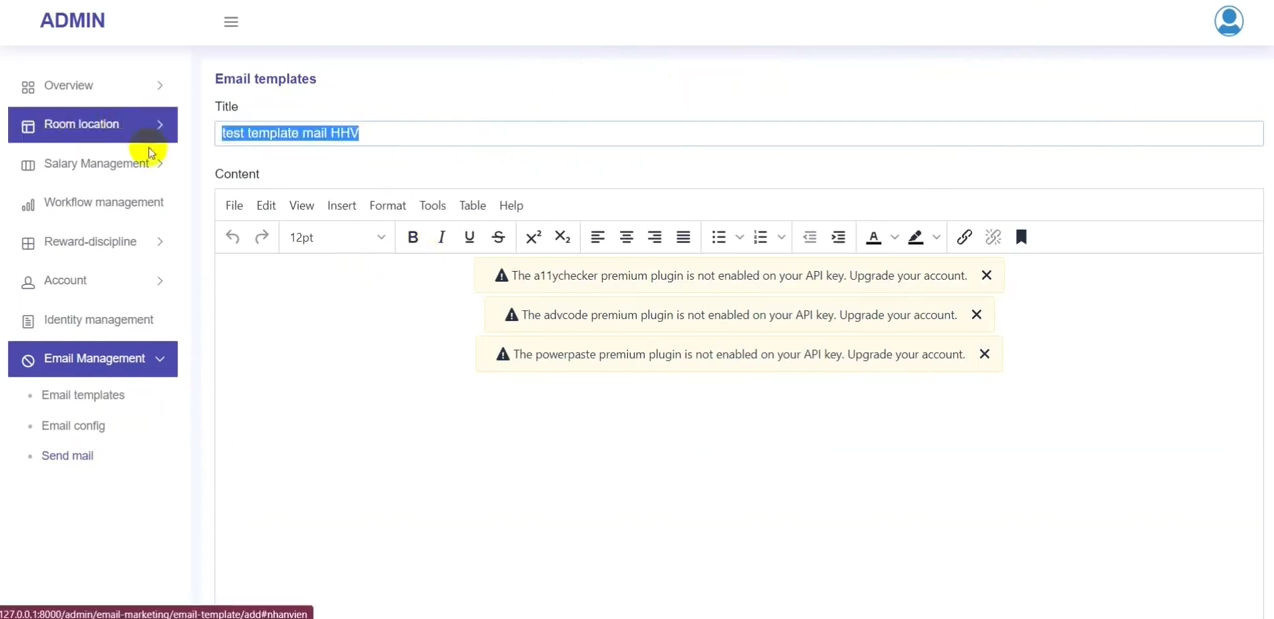The height and width of the screenshot is (619, 1274).
Task: Open the Insert menu
Action: 341,205
